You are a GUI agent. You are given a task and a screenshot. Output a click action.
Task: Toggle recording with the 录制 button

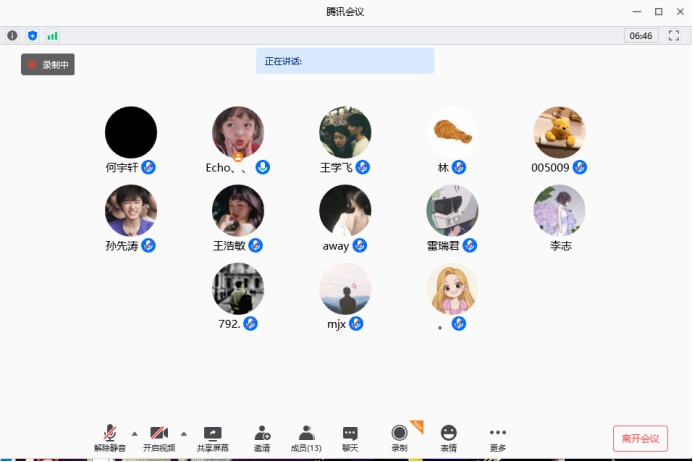point(399,438)
